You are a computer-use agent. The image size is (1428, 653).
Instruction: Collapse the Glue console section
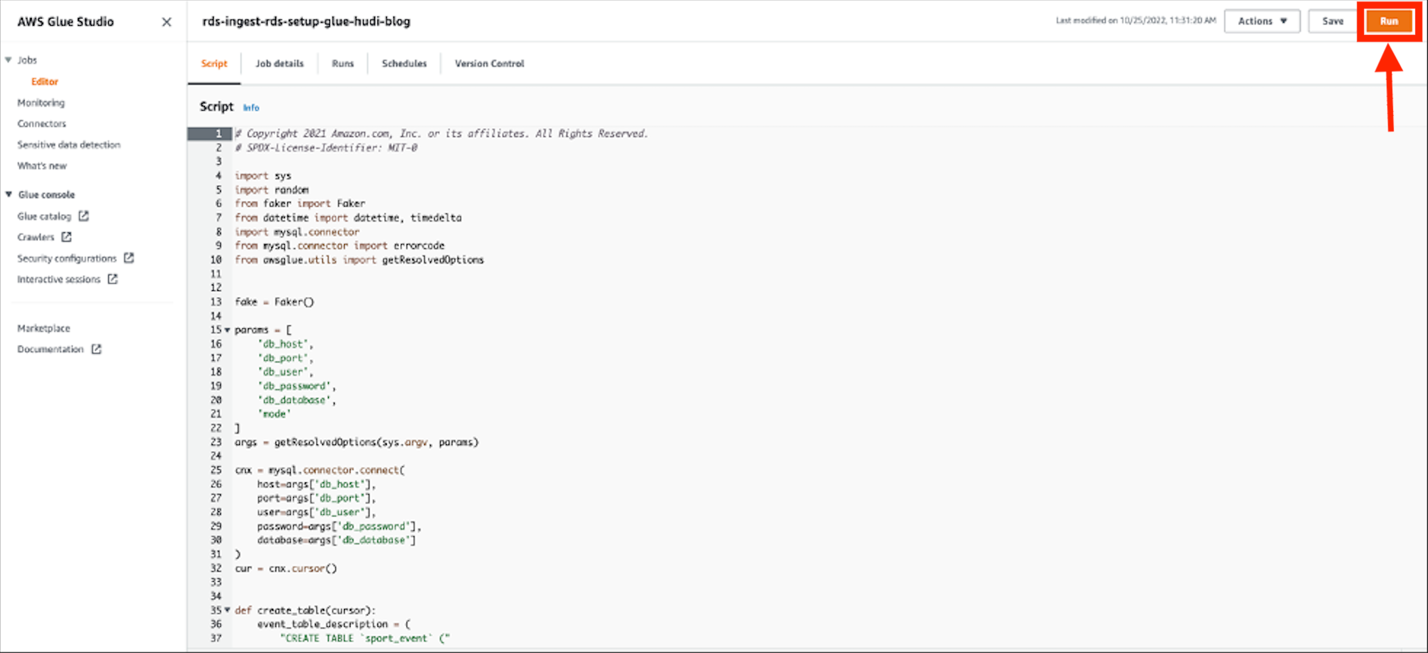pos(9,195)
